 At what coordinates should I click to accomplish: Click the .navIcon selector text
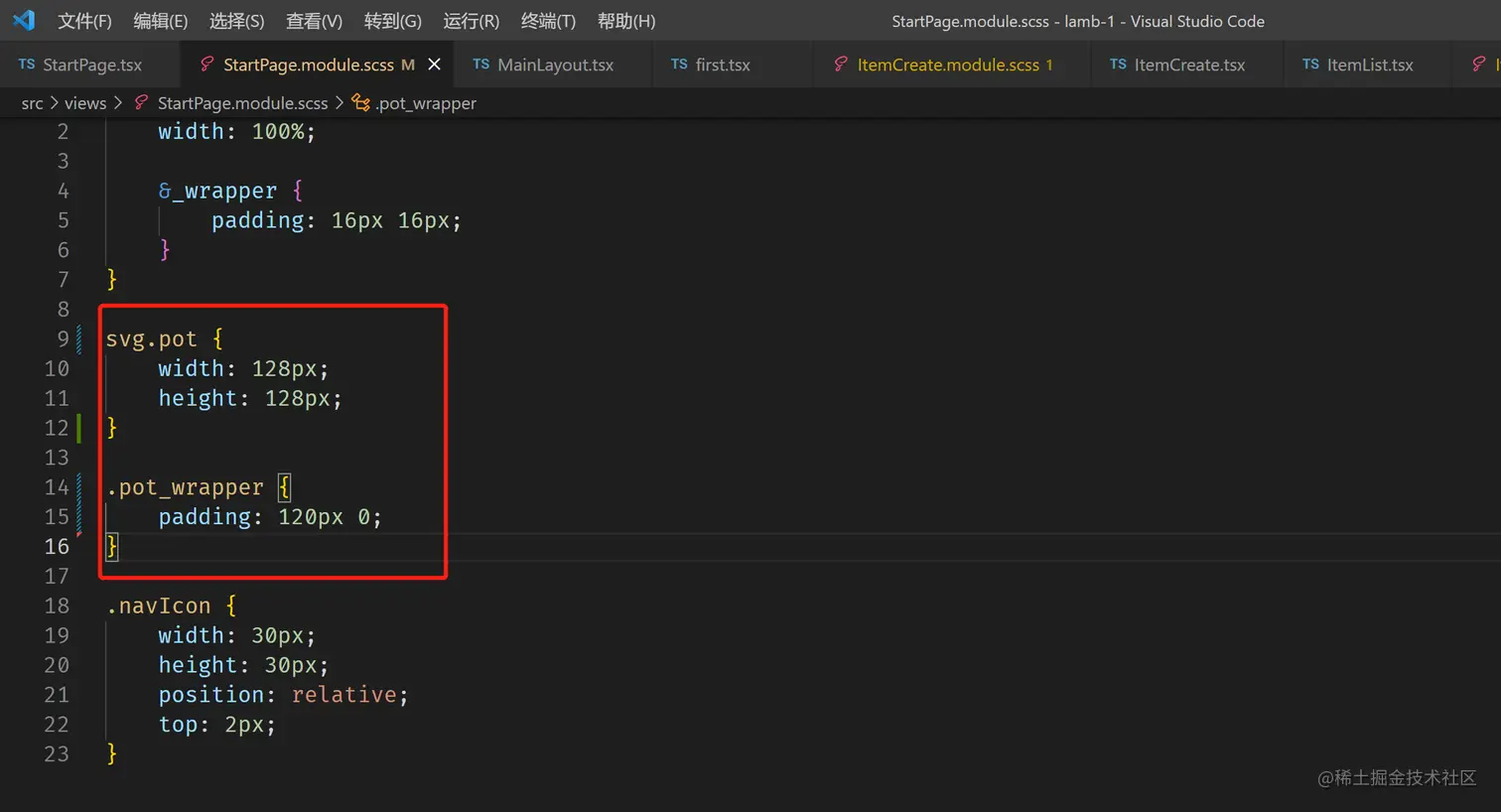[x=158, y=606]
